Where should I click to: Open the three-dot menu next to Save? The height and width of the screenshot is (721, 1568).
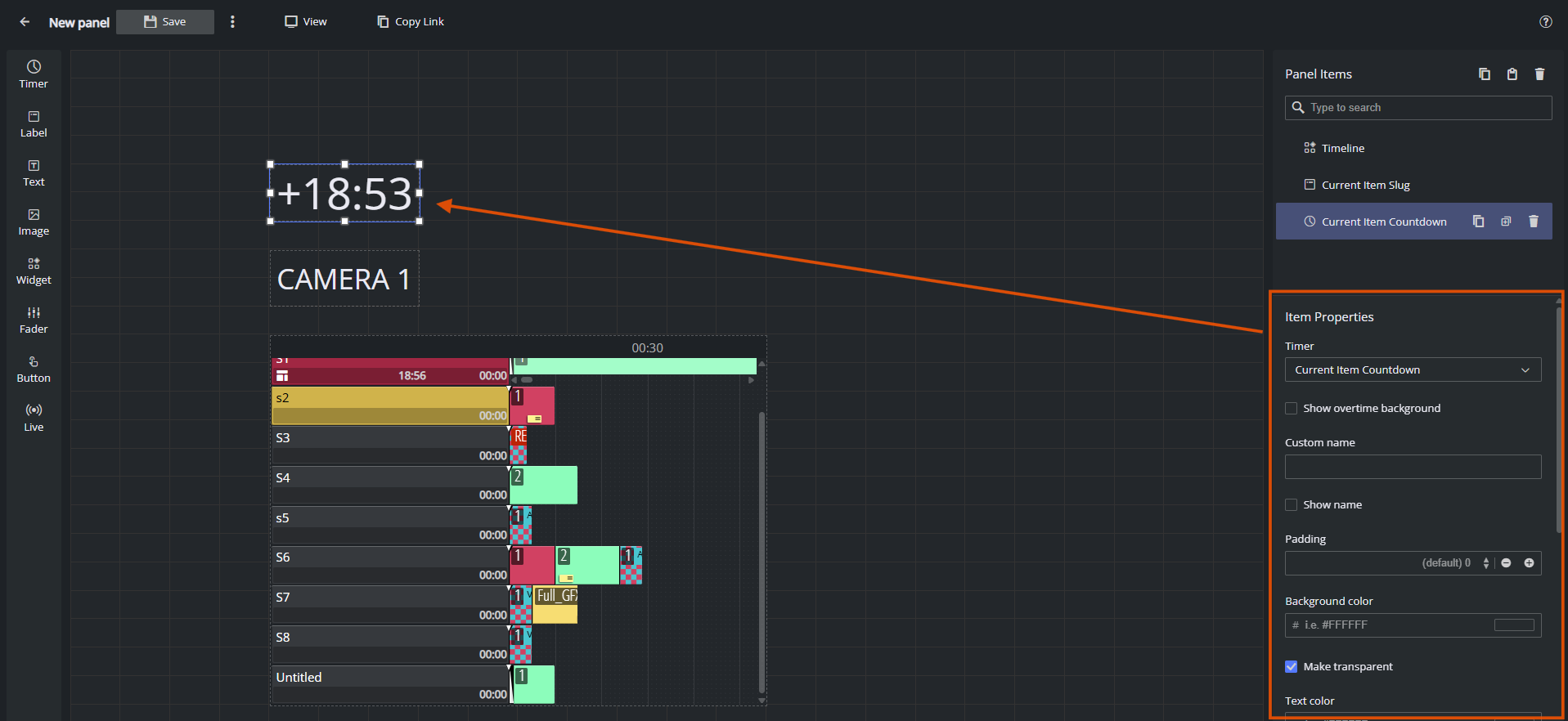[232, 22]
